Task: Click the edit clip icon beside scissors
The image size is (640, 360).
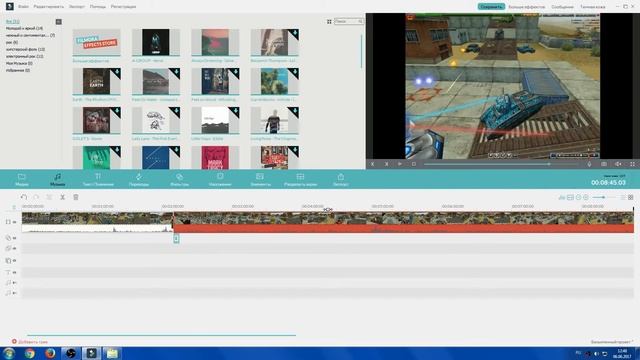Action: point(49,197)
